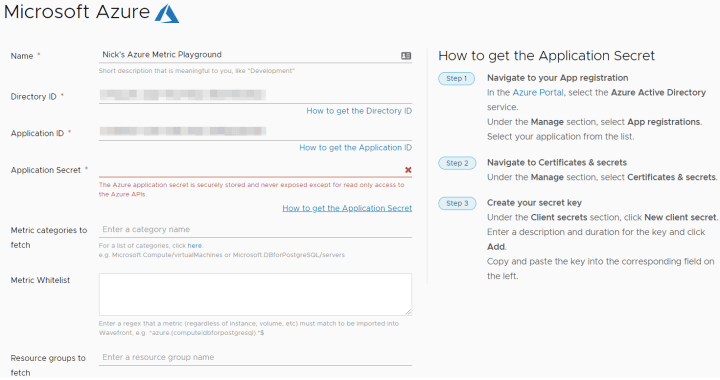Click inside the Metric Whitelist text area
Image resolution: width=720 pixels, height=380 pixels.
click(x=255, y=294)
